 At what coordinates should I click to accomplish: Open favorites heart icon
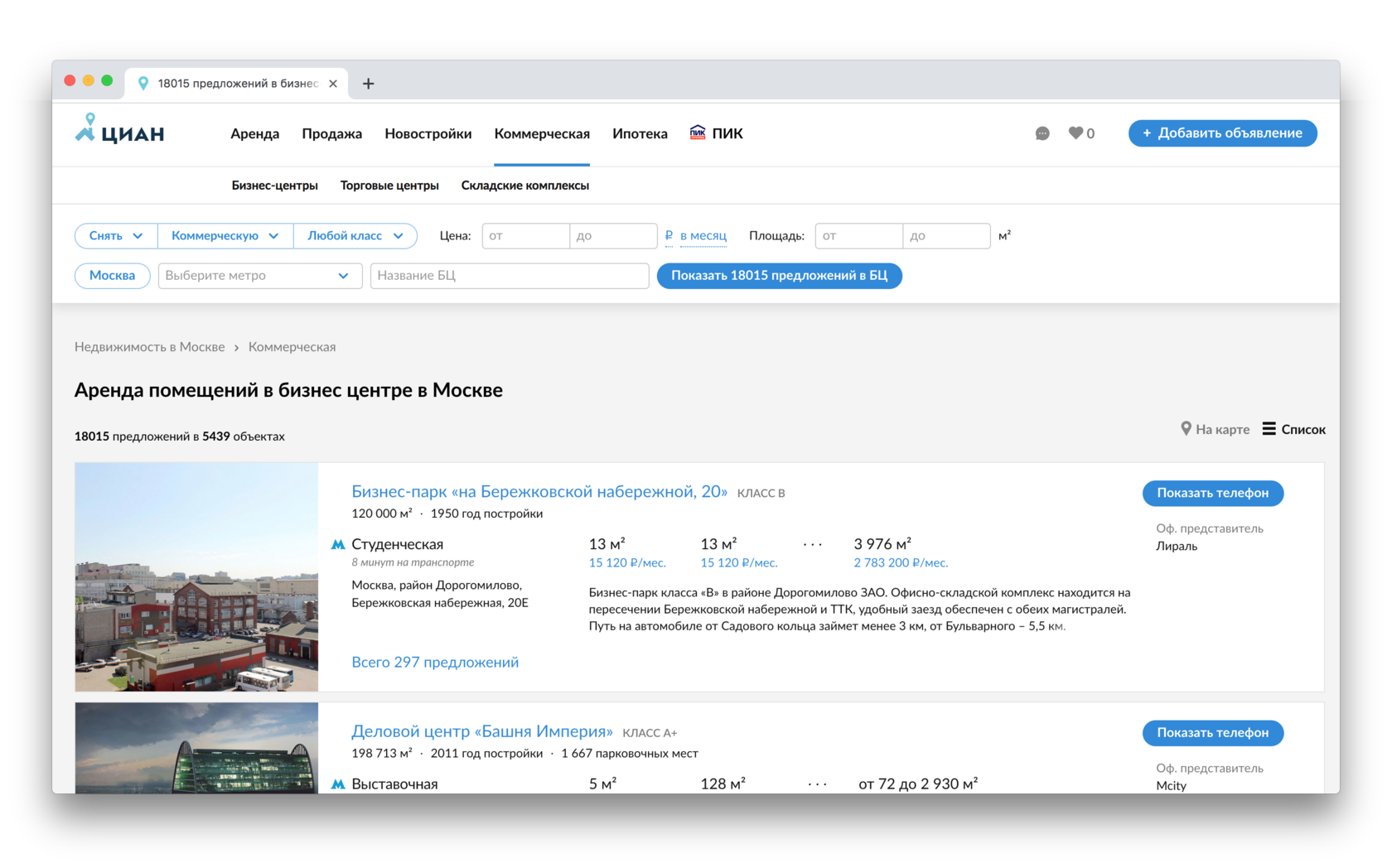pos(1075,133)
